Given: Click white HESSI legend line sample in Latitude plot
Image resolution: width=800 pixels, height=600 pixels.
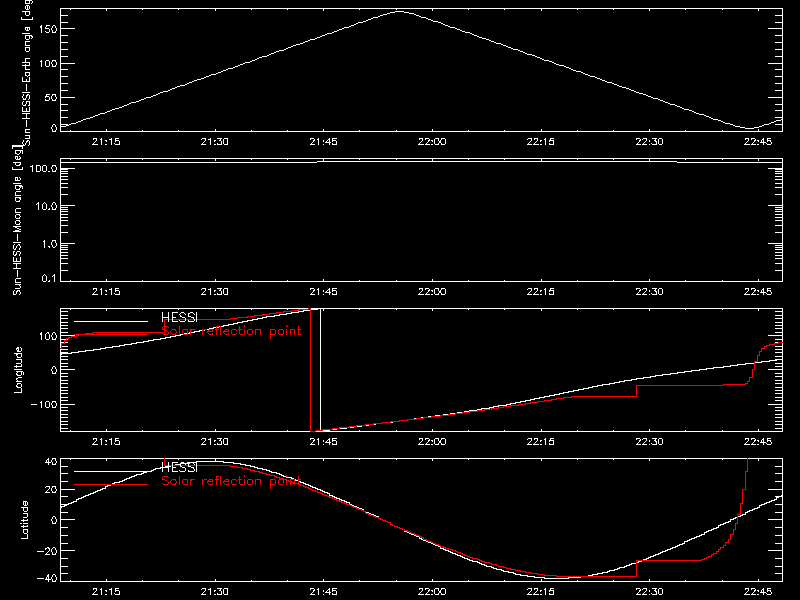Looking at the screenshot, I should [111, 471].
